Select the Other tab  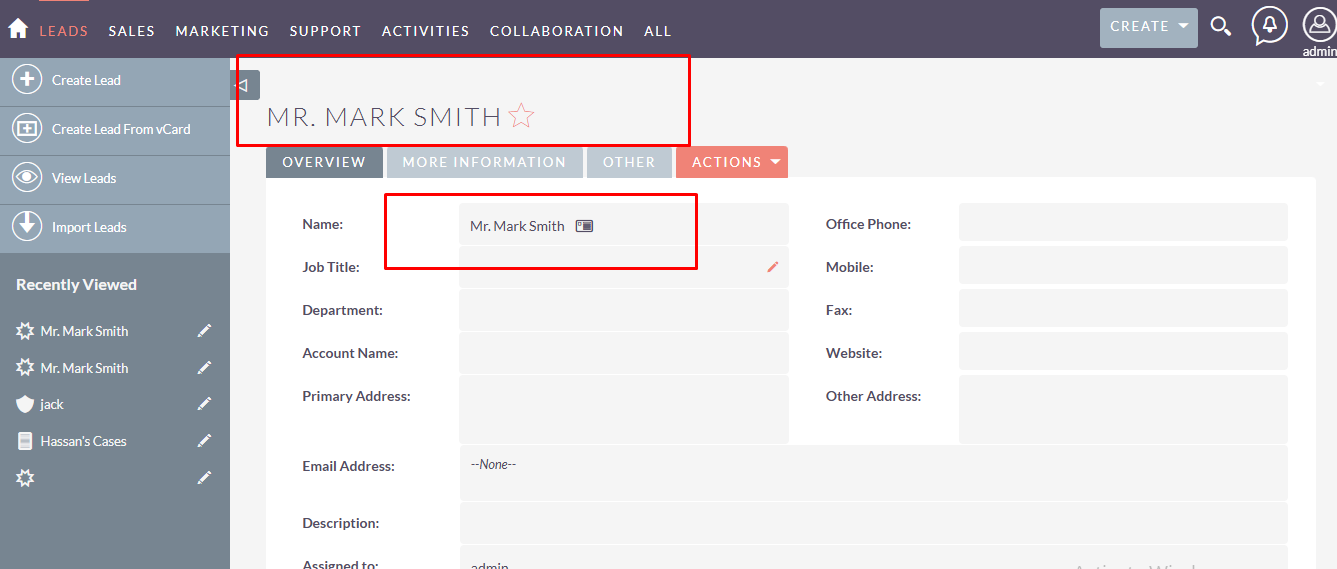pos(628,162)
